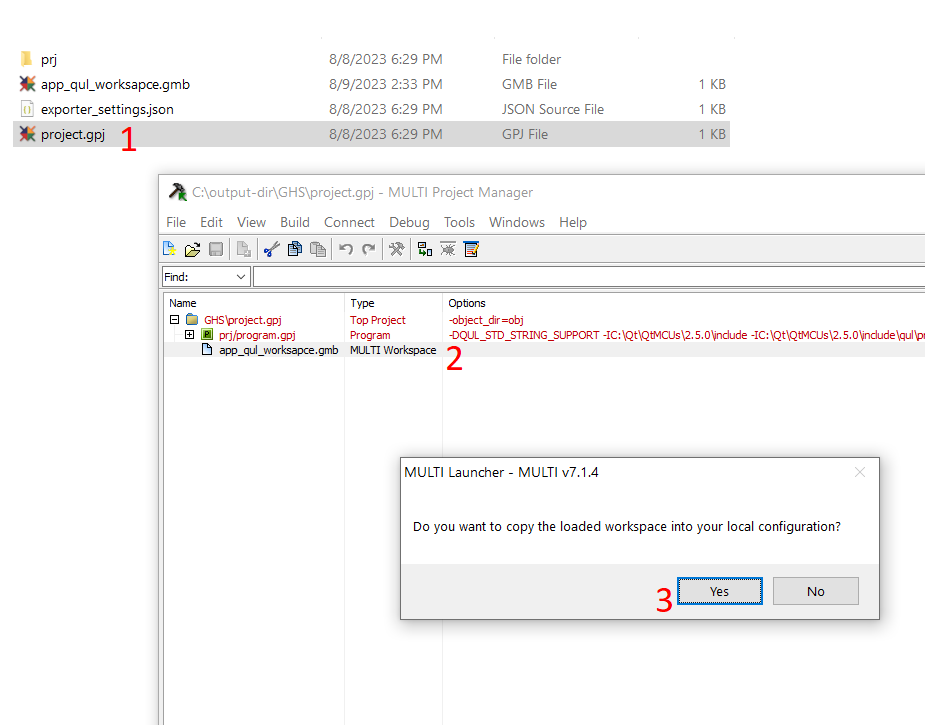Undo the last action via toolbar arrow
The height and width of the screenshot is (725, 925).
tap(345, 248)
